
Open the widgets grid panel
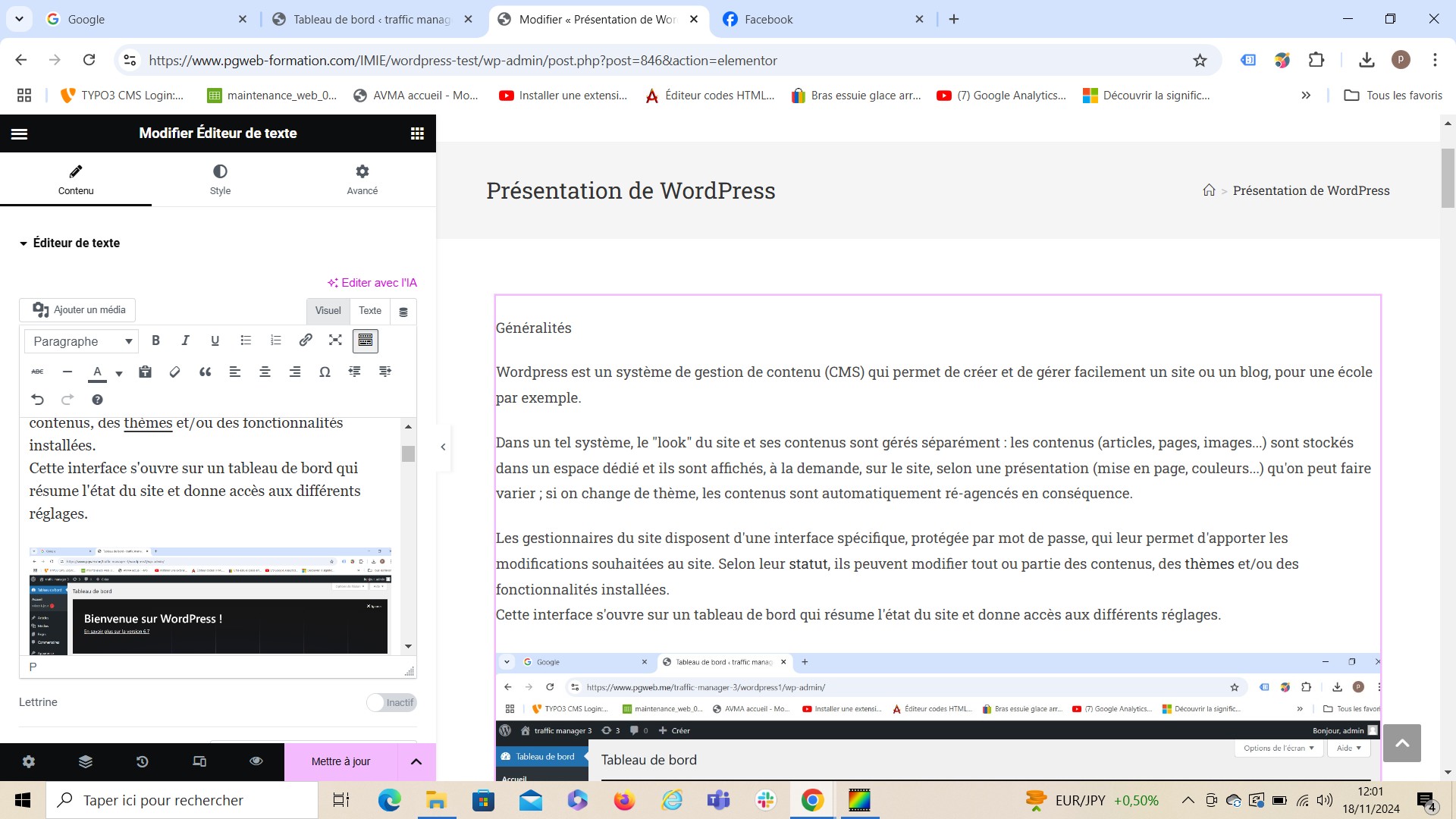(x=417, y=133)
